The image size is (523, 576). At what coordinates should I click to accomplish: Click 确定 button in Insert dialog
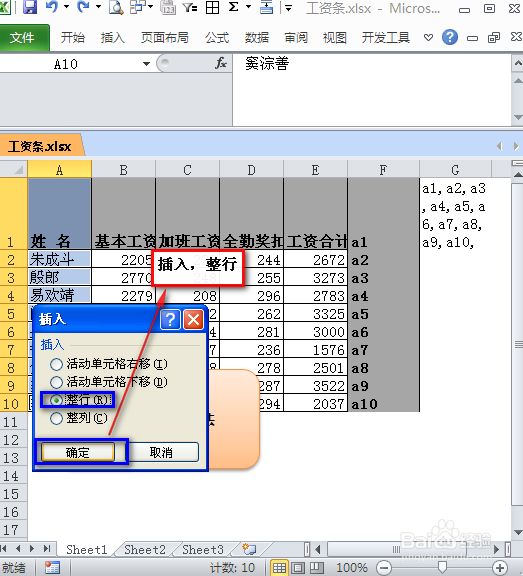pos(78,452)
